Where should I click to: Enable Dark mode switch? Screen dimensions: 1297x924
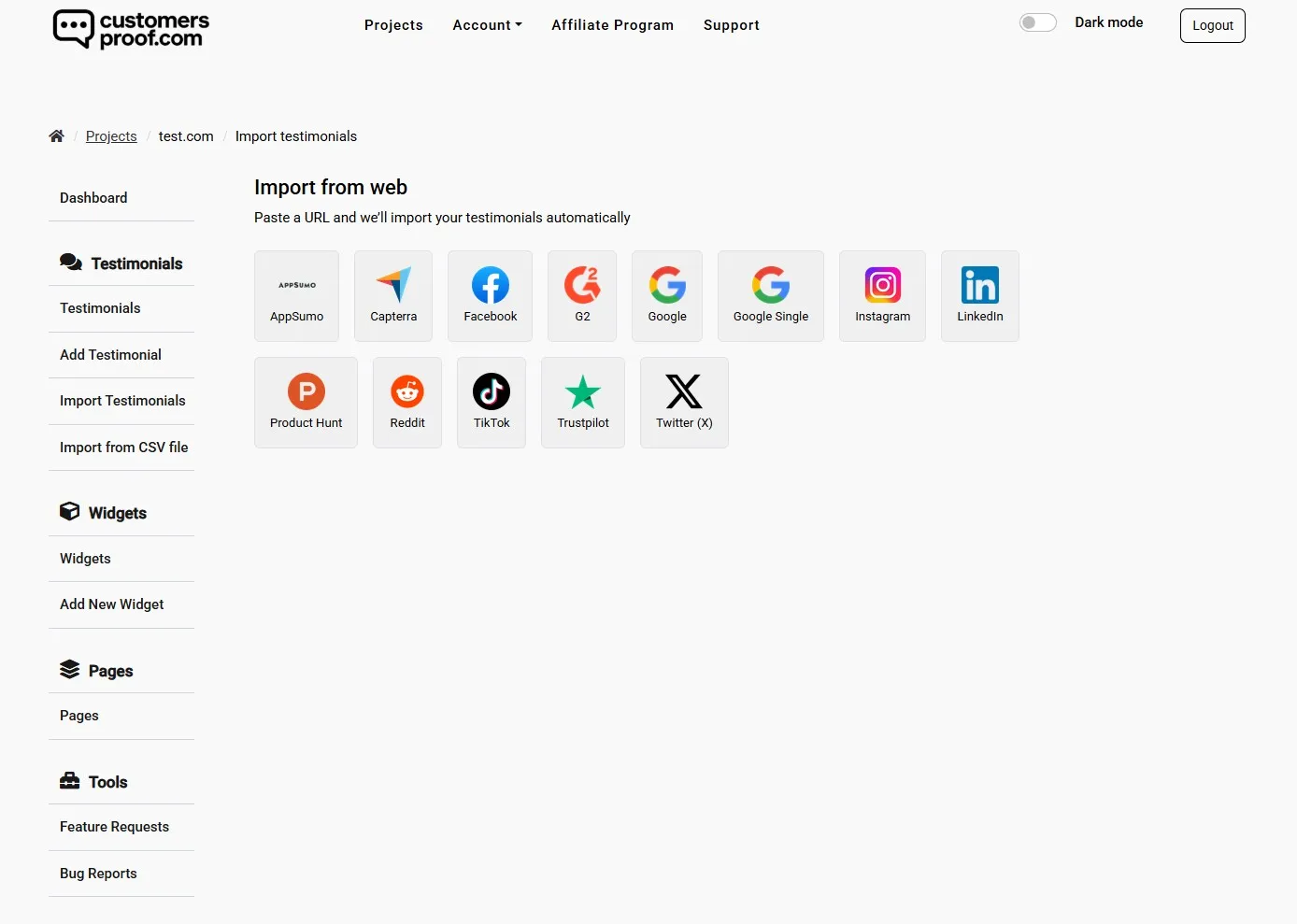coord(1037,21)
